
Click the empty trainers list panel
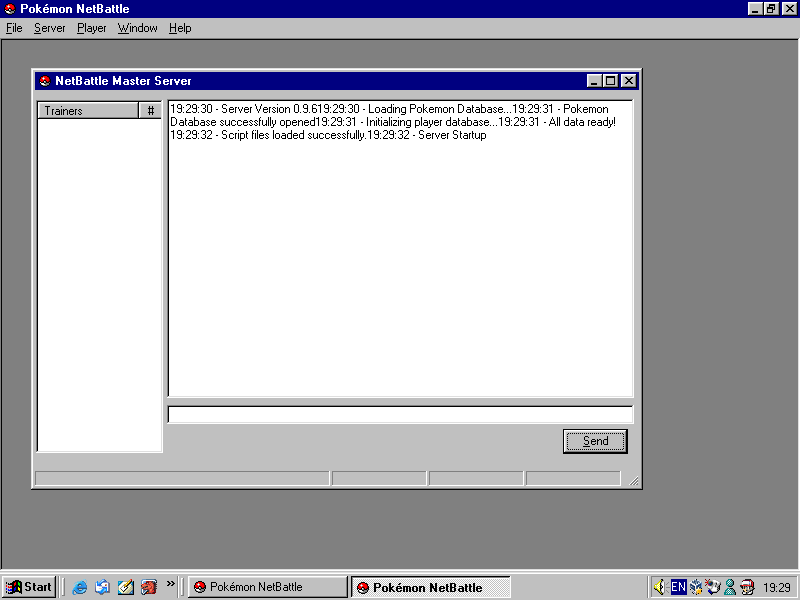(x=99, y=285)
